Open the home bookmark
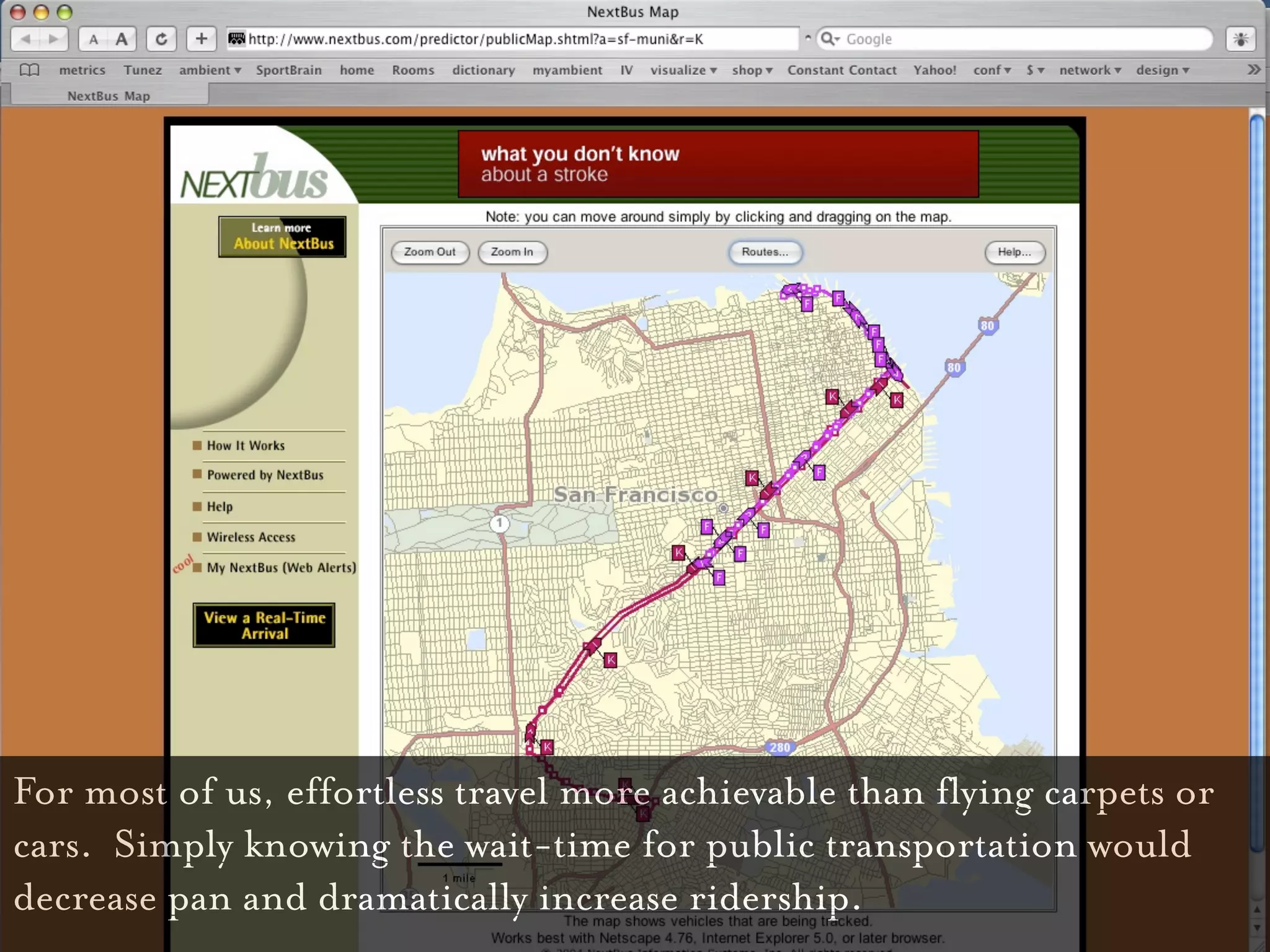This screenshot has width=1270, height=952. pyautogui.click(x=357, y=70)
